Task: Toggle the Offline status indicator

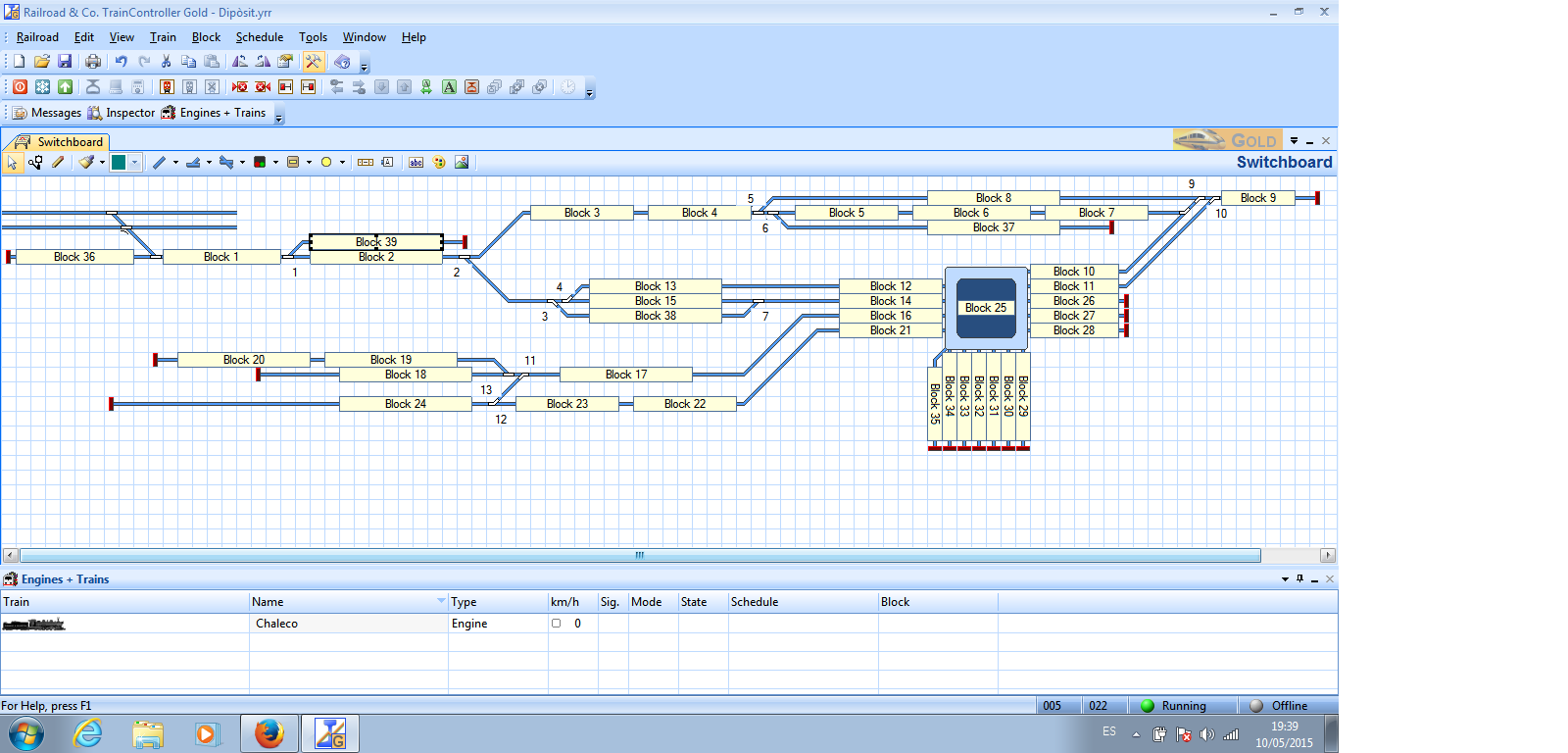Action: coord(1256,706)
